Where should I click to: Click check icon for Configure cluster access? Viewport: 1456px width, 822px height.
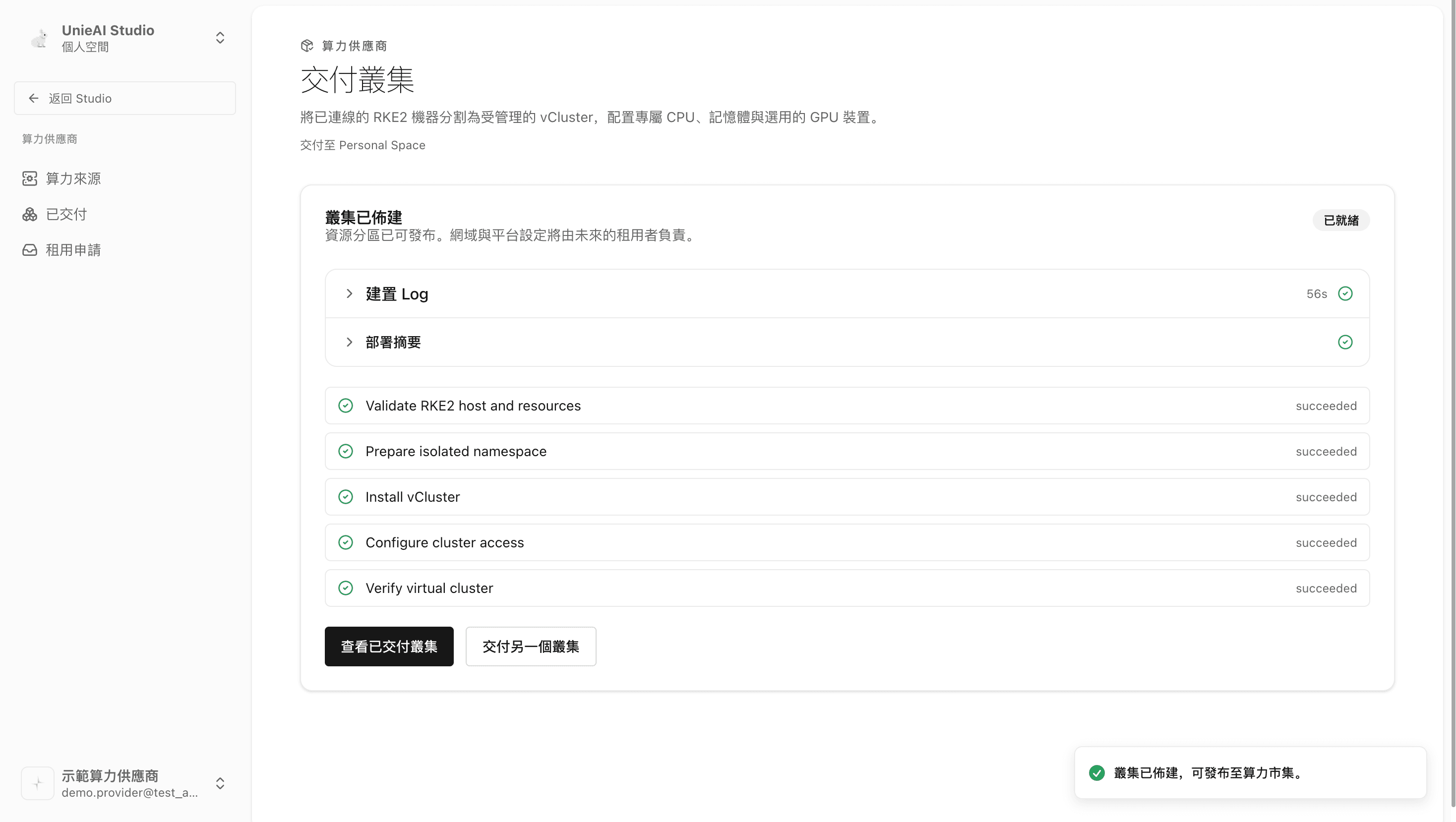click(x=345, y=543)
